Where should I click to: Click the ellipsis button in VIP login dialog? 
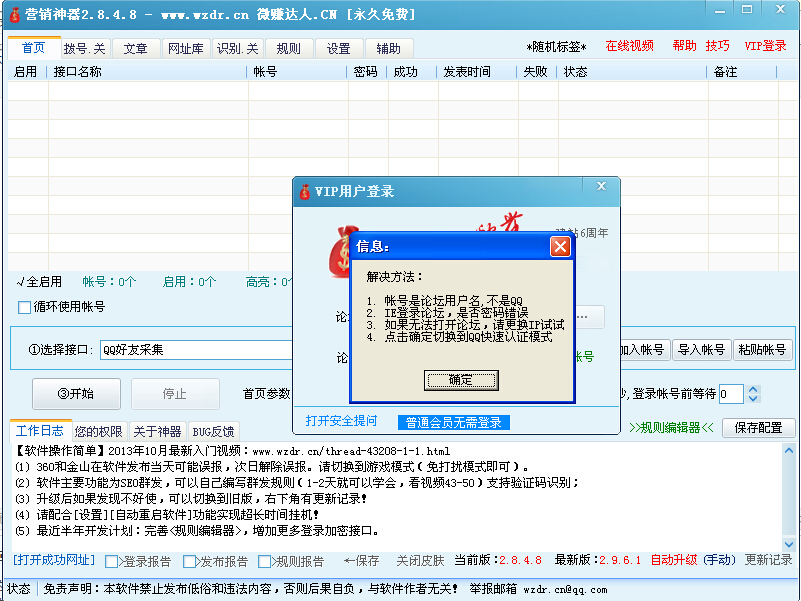pyautogui.click(x=589, y=316)
